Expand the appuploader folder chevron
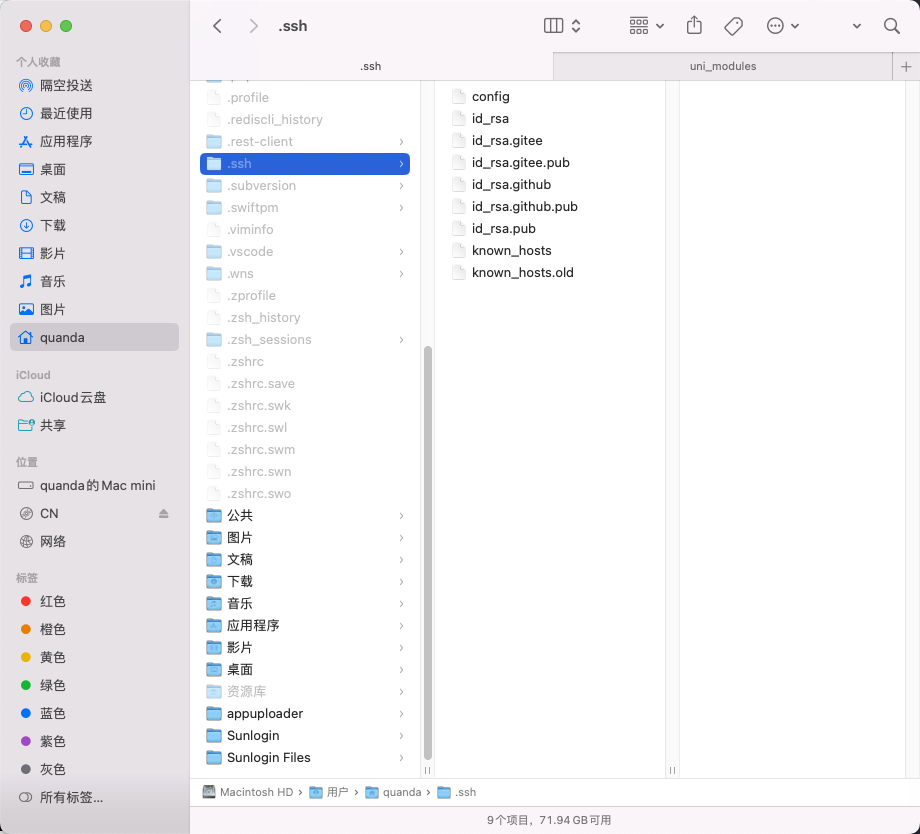920x834 pixels. (x=401, y=714)
